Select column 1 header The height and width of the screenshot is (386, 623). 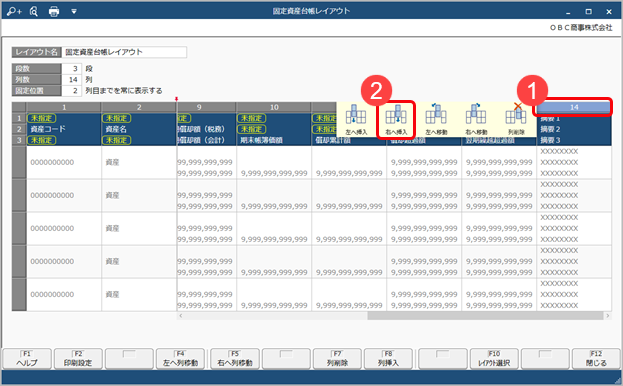[64, 107]
